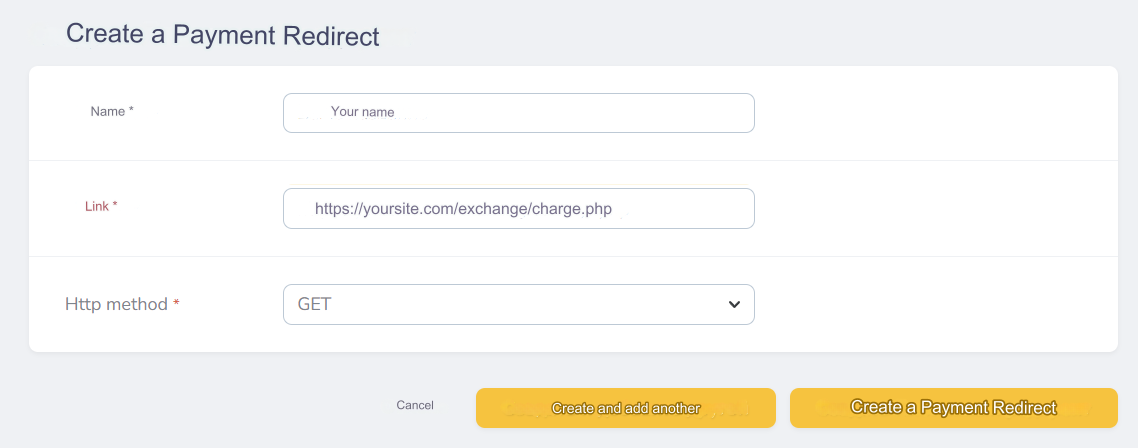
Task: Click the blank middle of Http method select
Action: point(520,305)
